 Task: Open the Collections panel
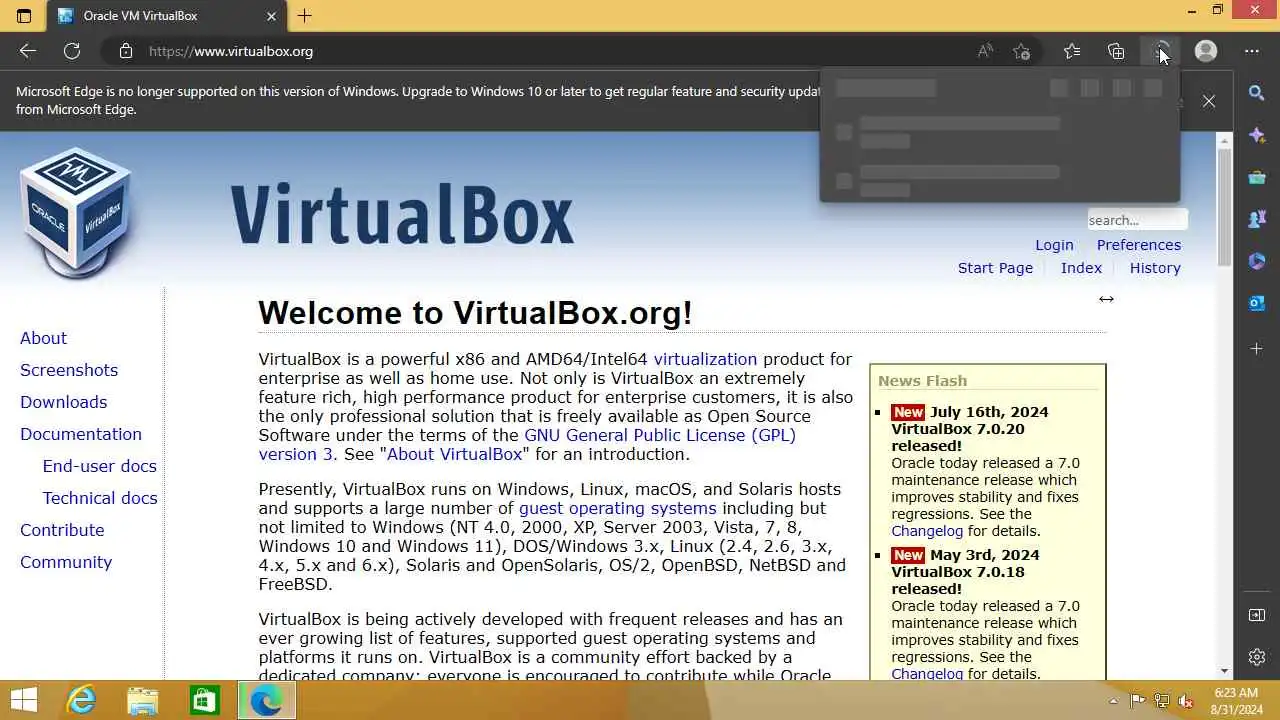coord(1116,51)
